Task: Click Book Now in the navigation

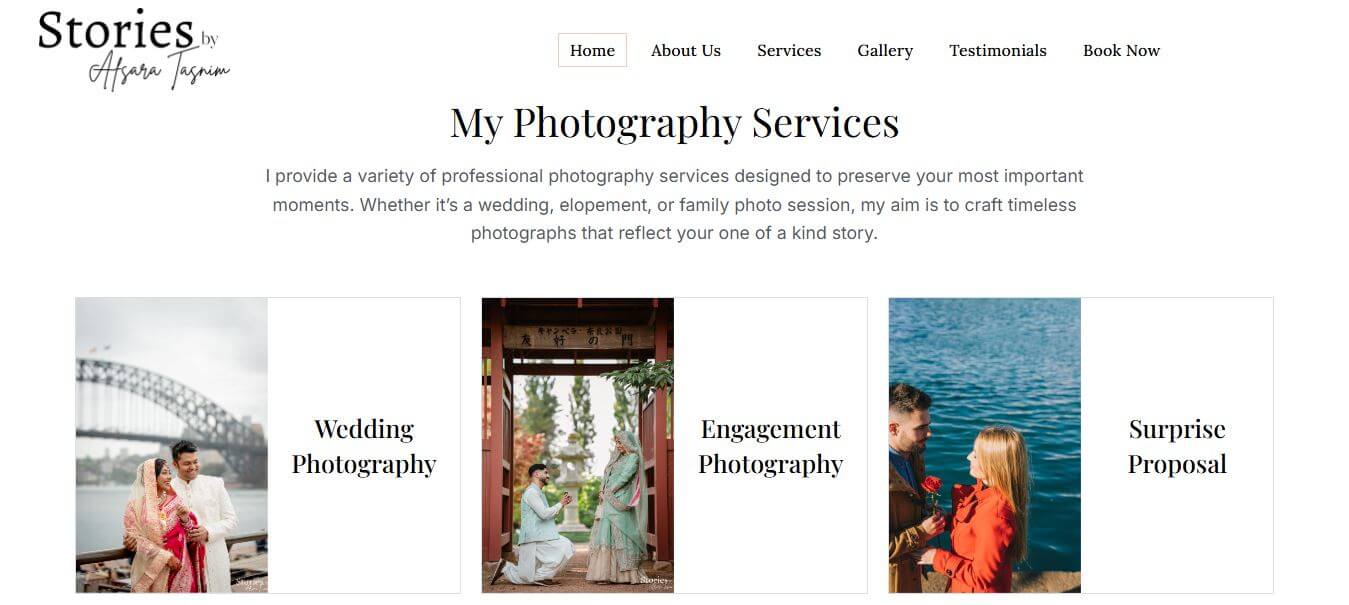Action: click(1121, 50)
